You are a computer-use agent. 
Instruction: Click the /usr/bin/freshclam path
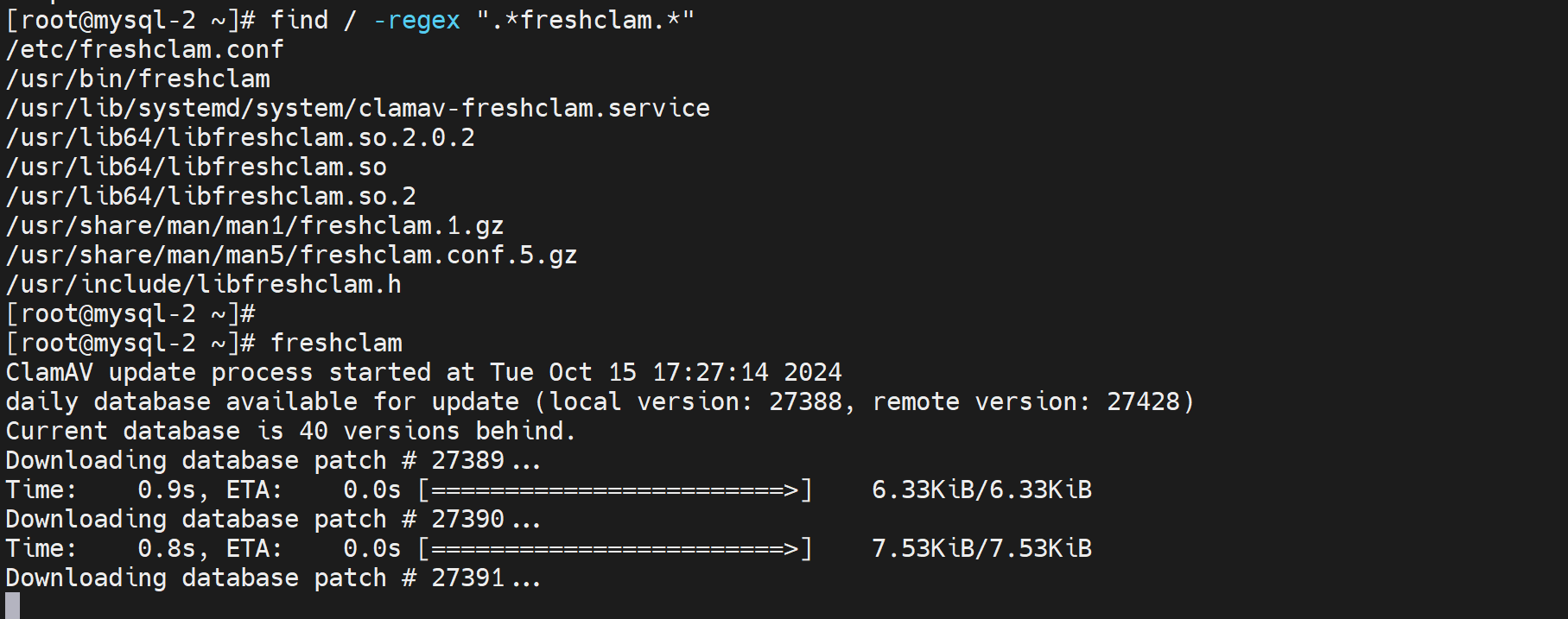pos(138,79)
